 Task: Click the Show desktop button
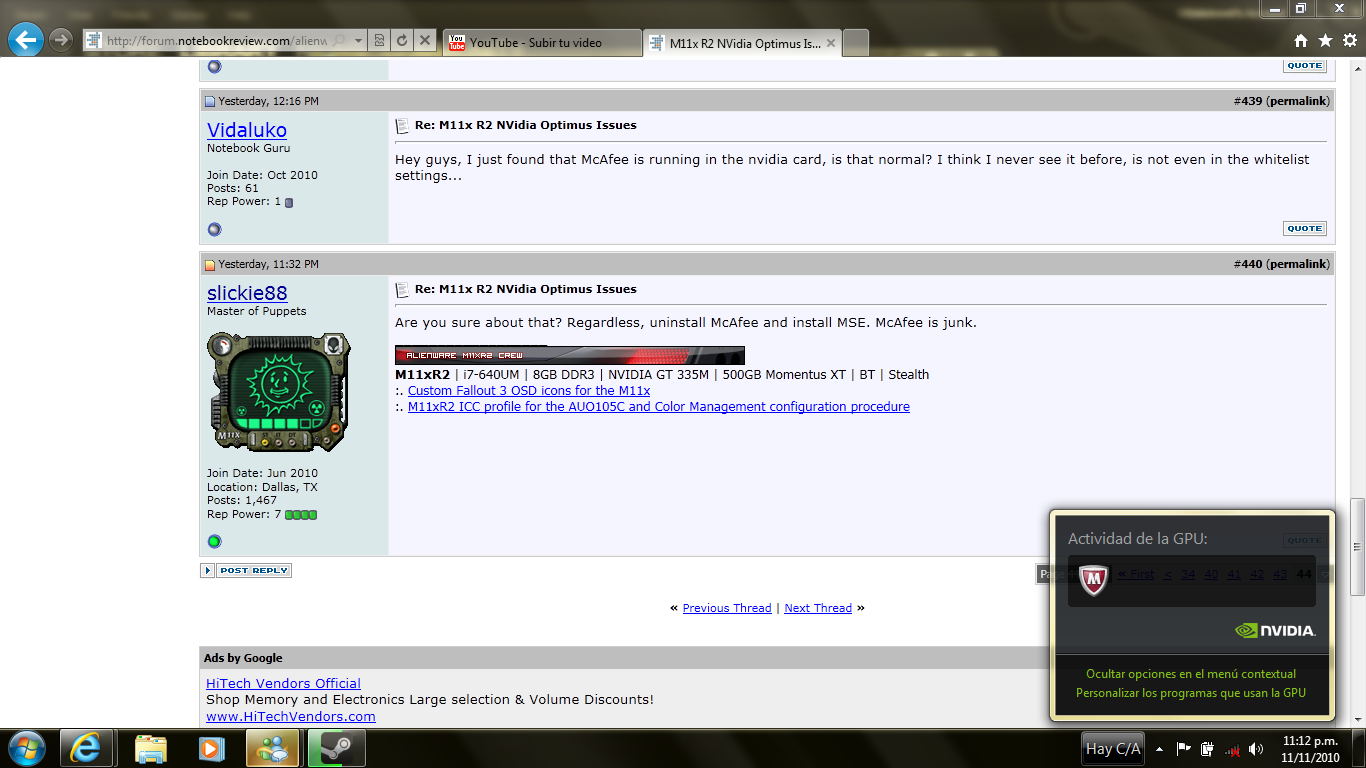tap(1359, 749)
